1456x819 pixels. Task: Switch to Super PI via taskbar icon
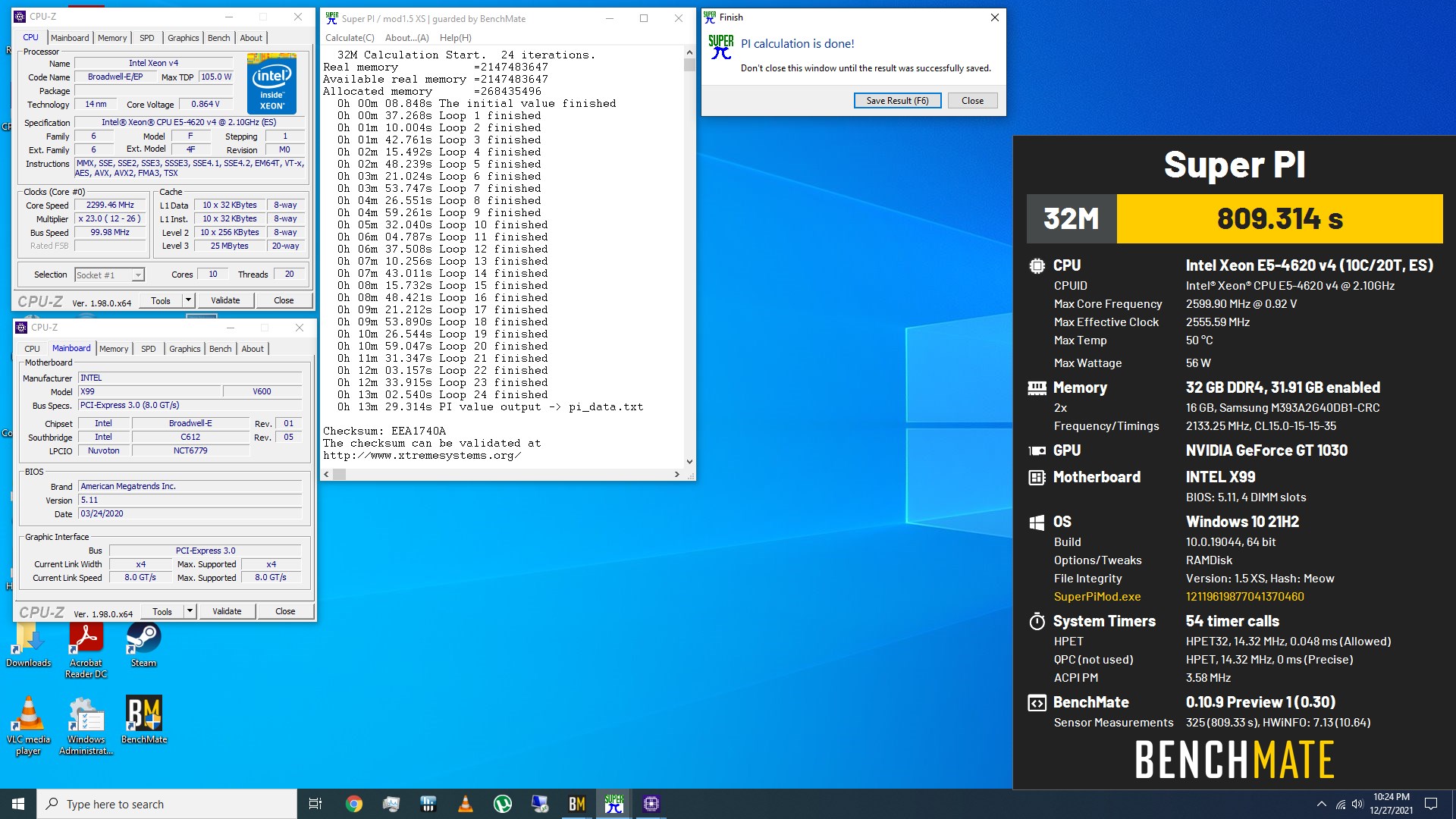click(x=614, y=804)
